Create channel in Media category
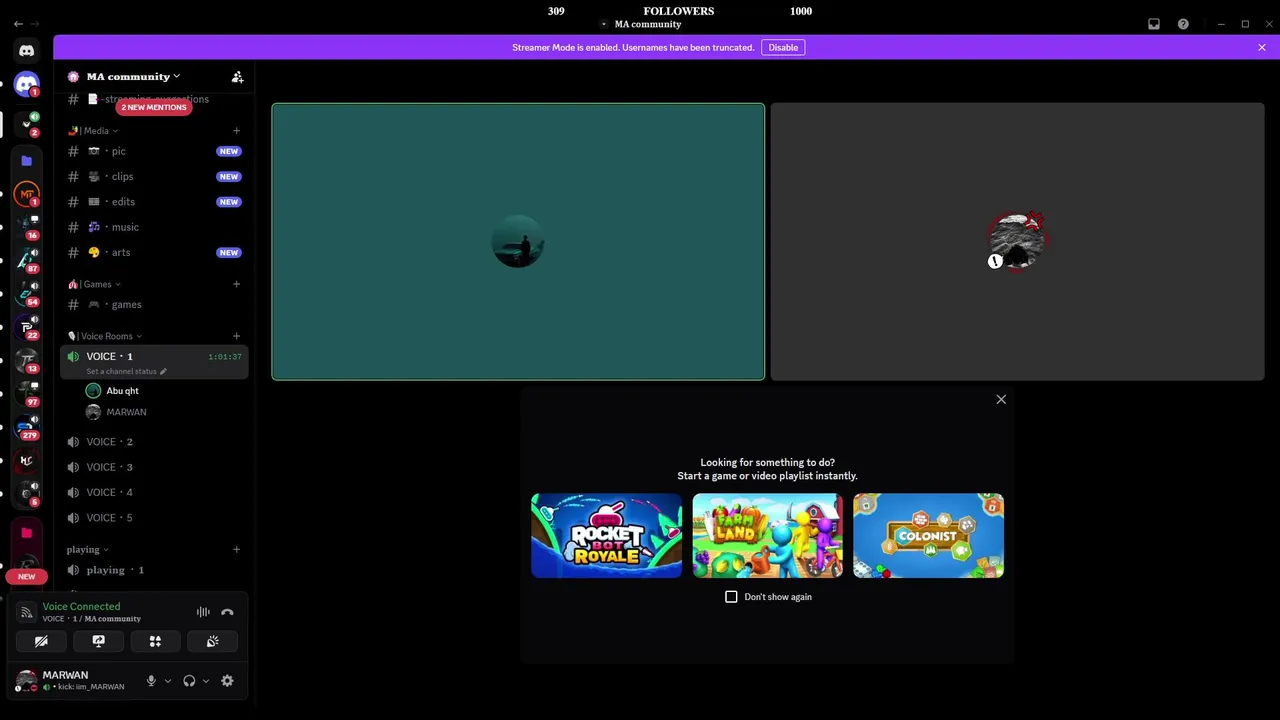Screen dimensions: 1280x720 coord(236,131)
